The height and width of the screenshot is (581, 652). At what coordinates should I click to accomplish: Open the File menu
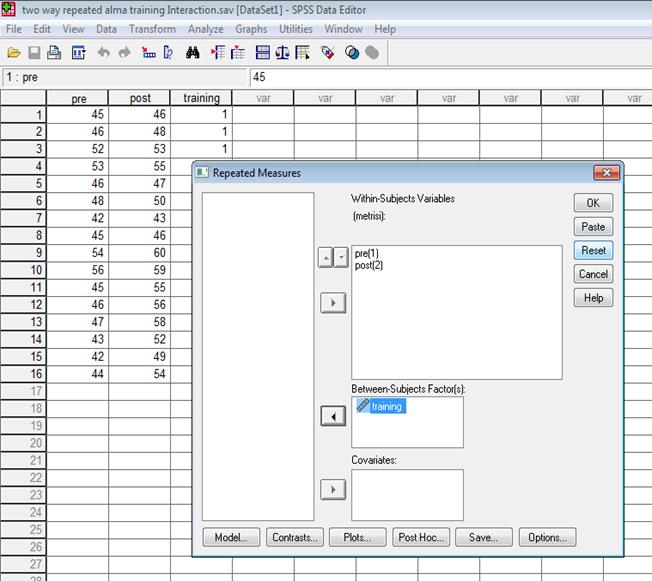tap(14, 29)
